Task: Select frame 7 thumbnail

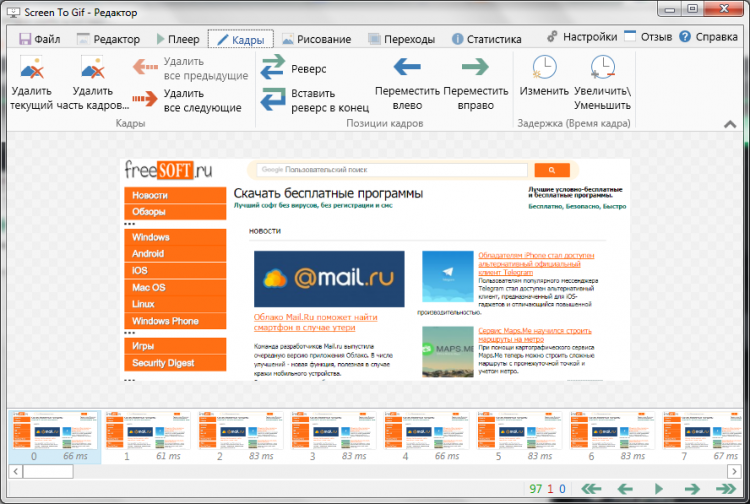Action: (702, 430)
